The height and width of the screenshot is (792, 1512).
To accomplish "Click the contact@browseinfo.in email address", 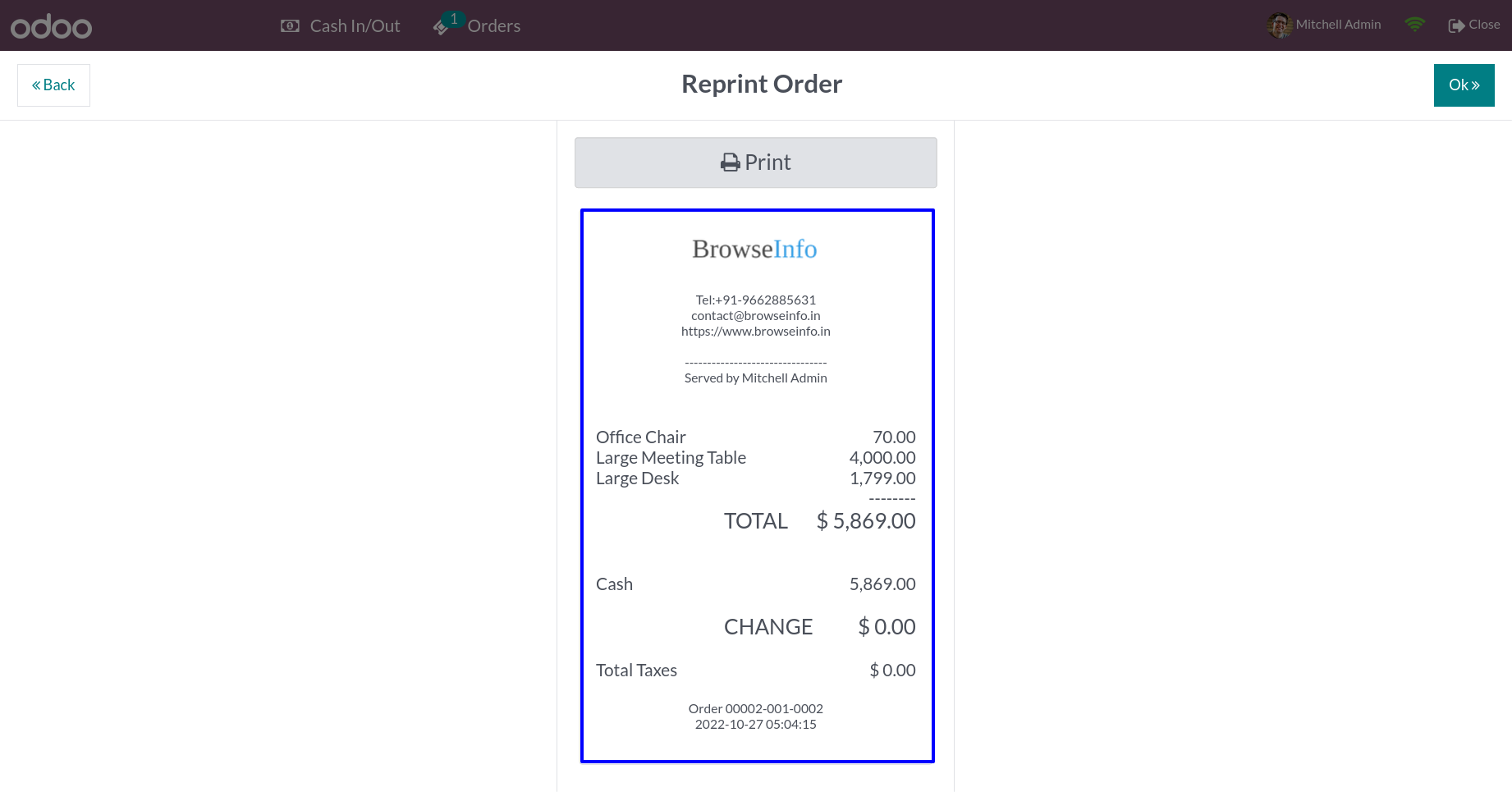I will pos(756,316).
